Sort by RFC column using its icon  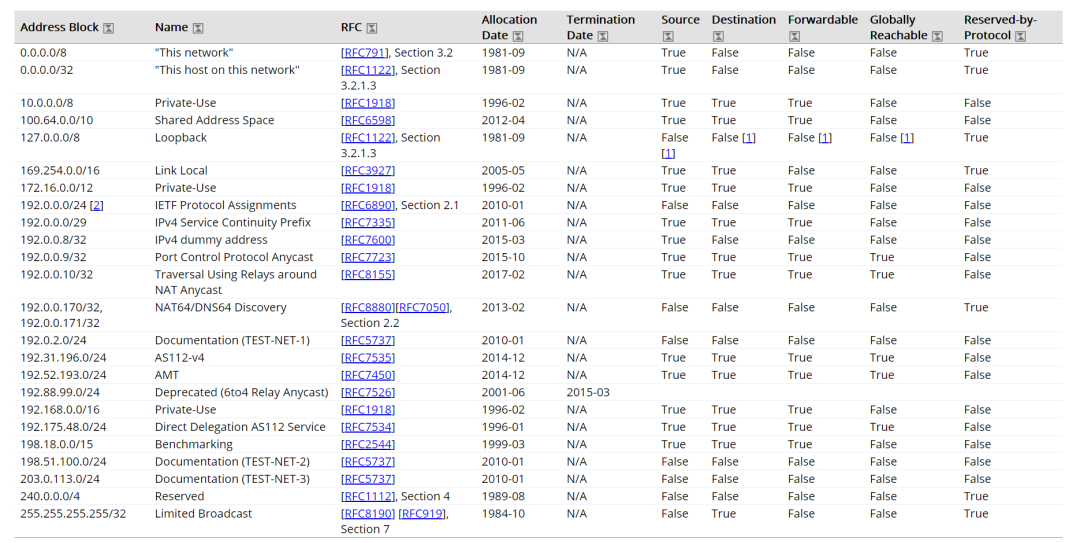pos(372,28)
